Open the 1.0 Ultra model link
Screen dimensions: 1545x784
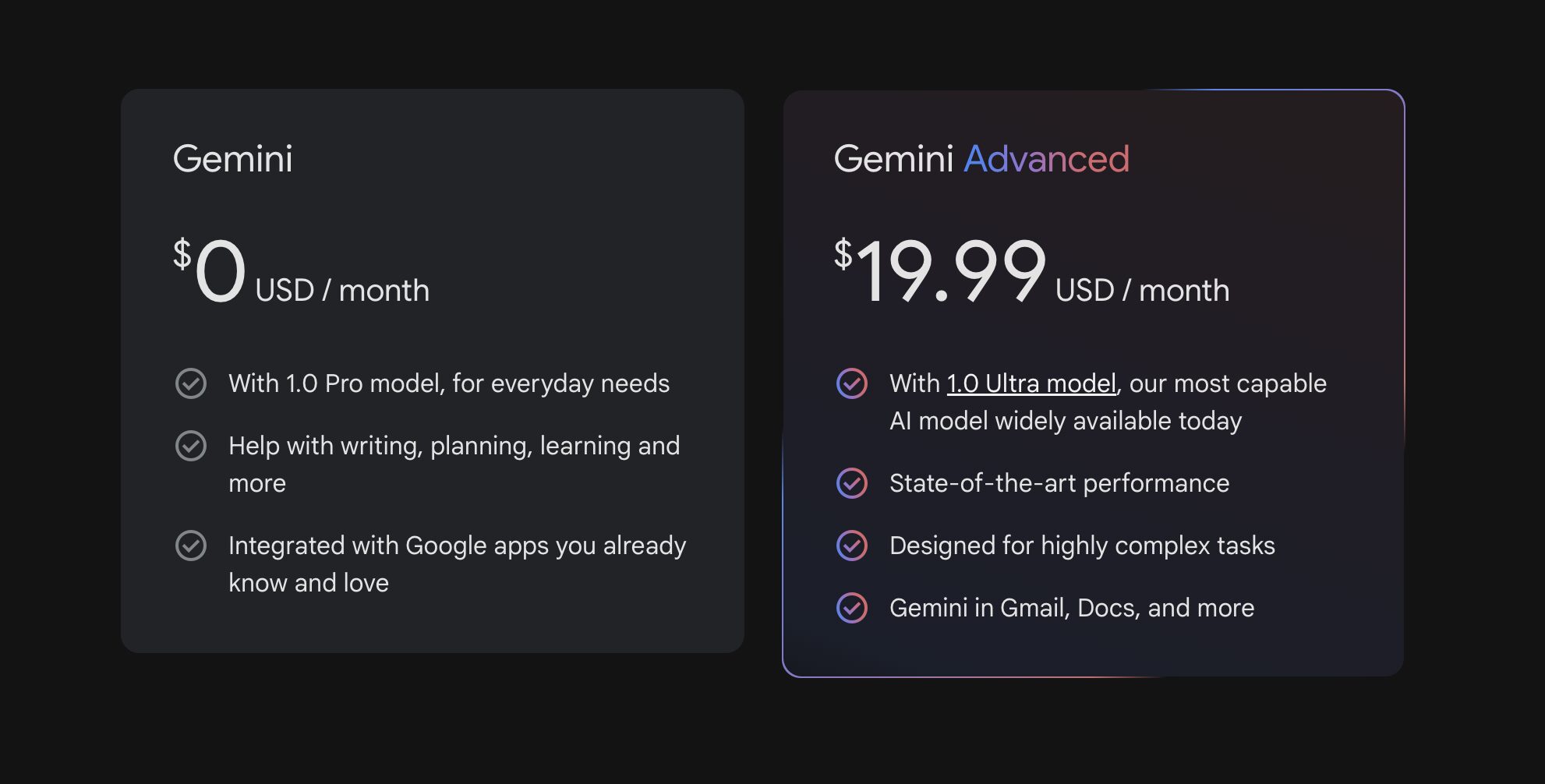click(x=1031, y=383)
